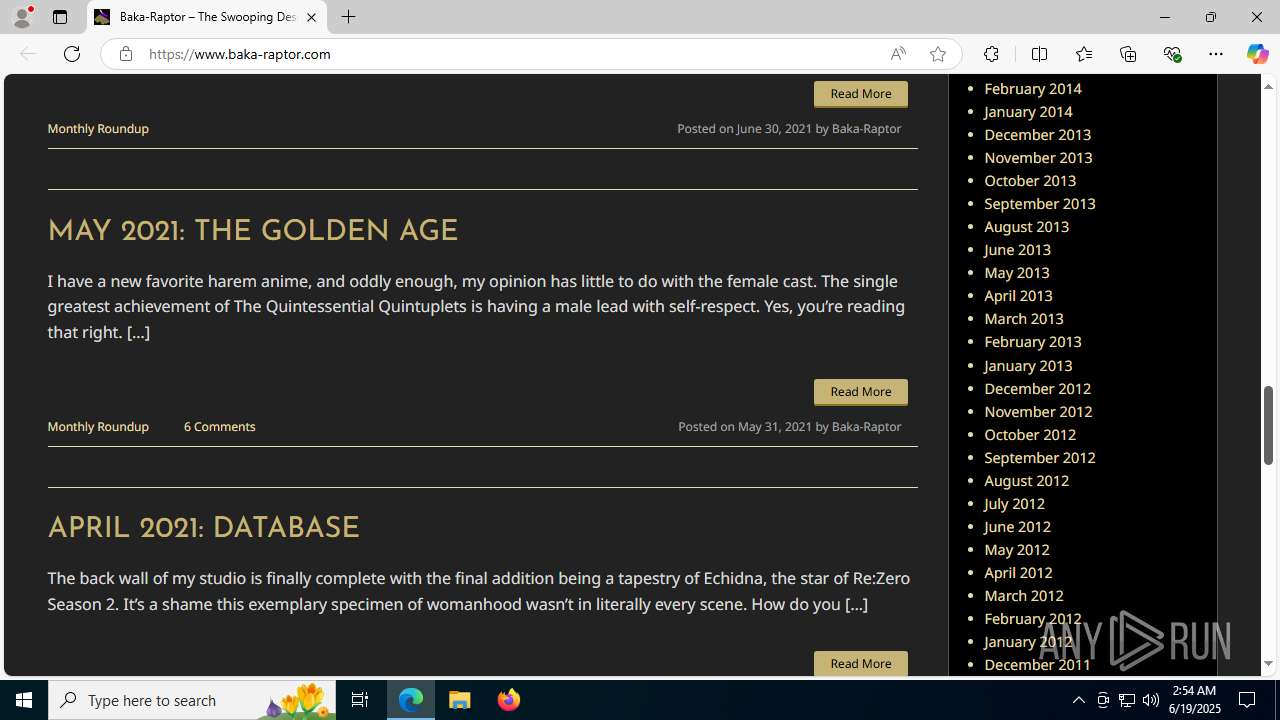This screenshot has height=720, width=1280.
Task: Open August 2013 archive
Action: click(x=1026, y=227)
